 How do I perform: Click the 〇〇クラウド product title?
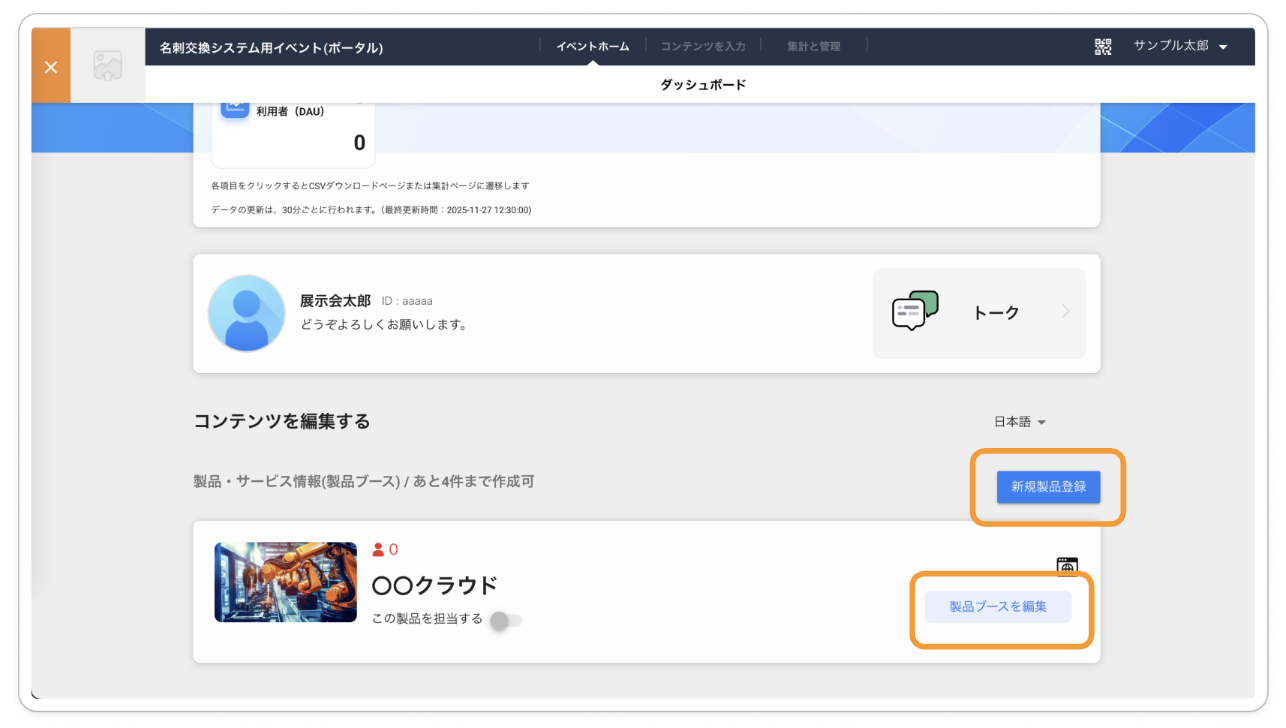[434, 585]
